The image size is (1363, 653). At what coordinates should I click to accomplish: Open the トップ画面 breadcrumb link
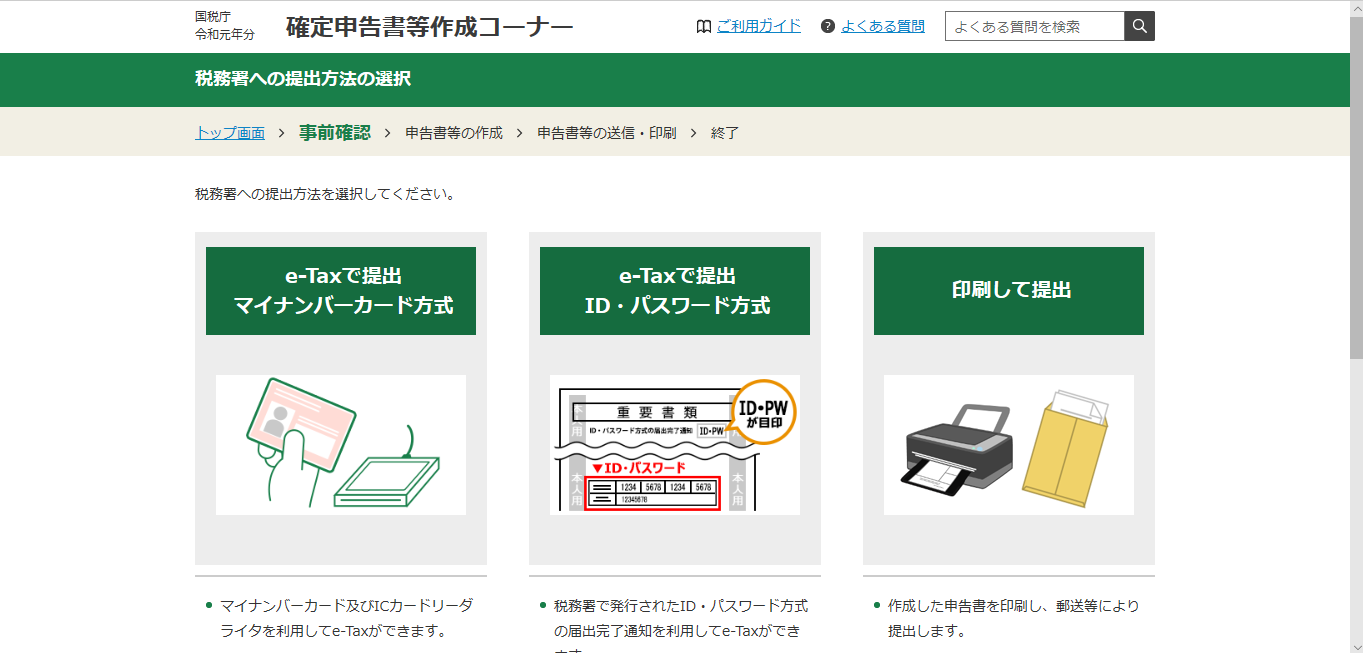point(229,131)
